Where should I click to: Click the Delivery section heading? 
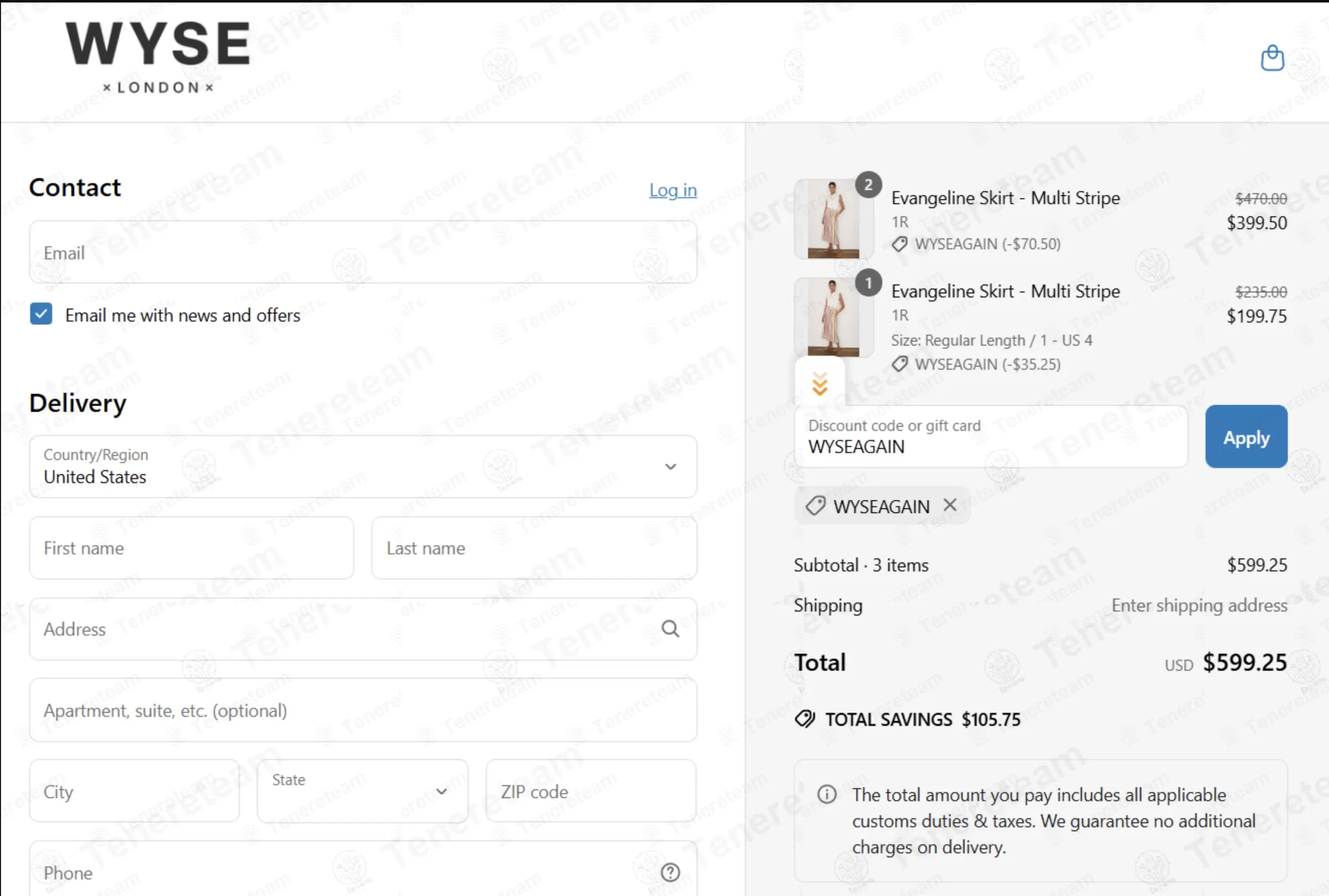(x=78, y=403)
